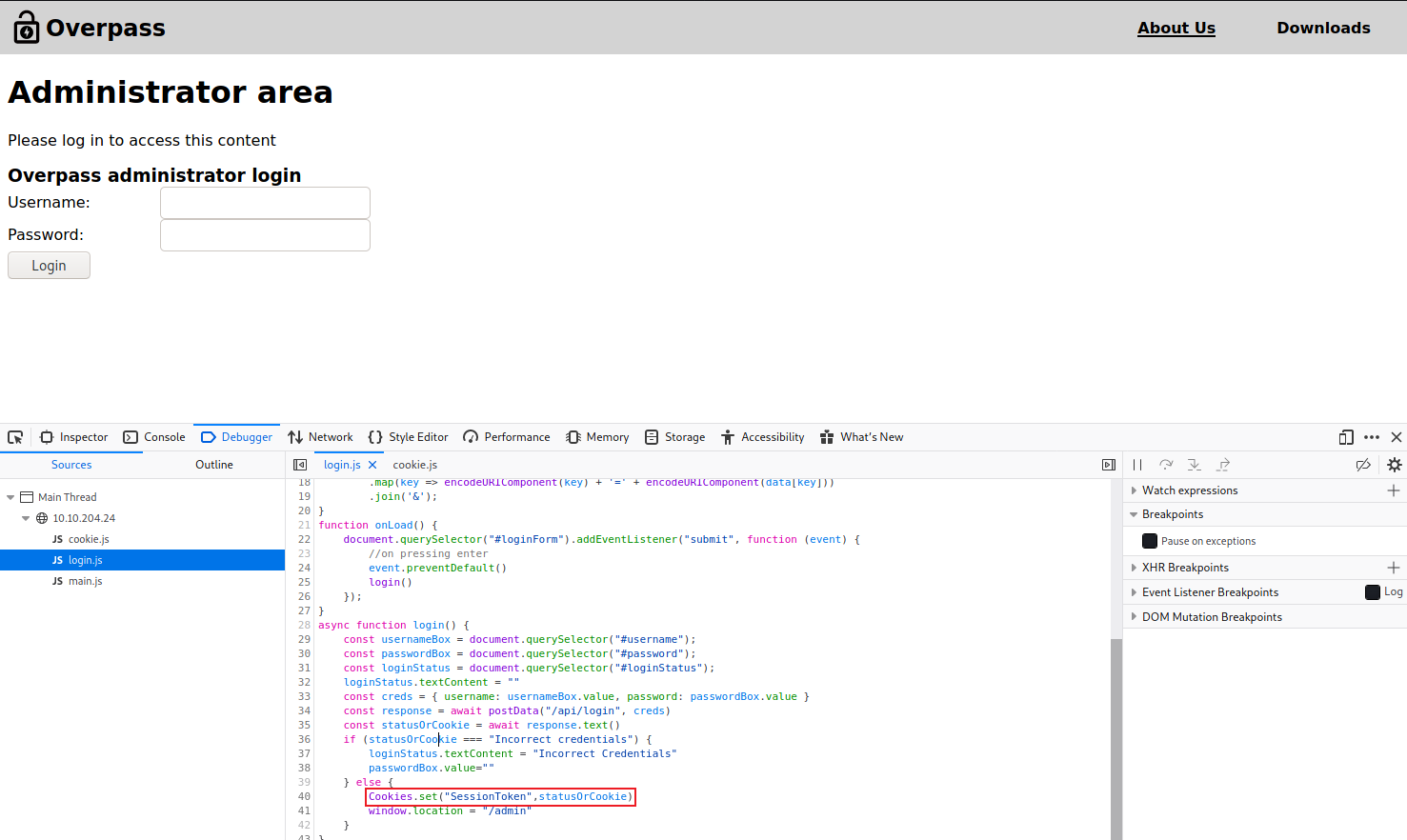Click the Overpass lock logo
1407x840 pixels.
[26, 28]
